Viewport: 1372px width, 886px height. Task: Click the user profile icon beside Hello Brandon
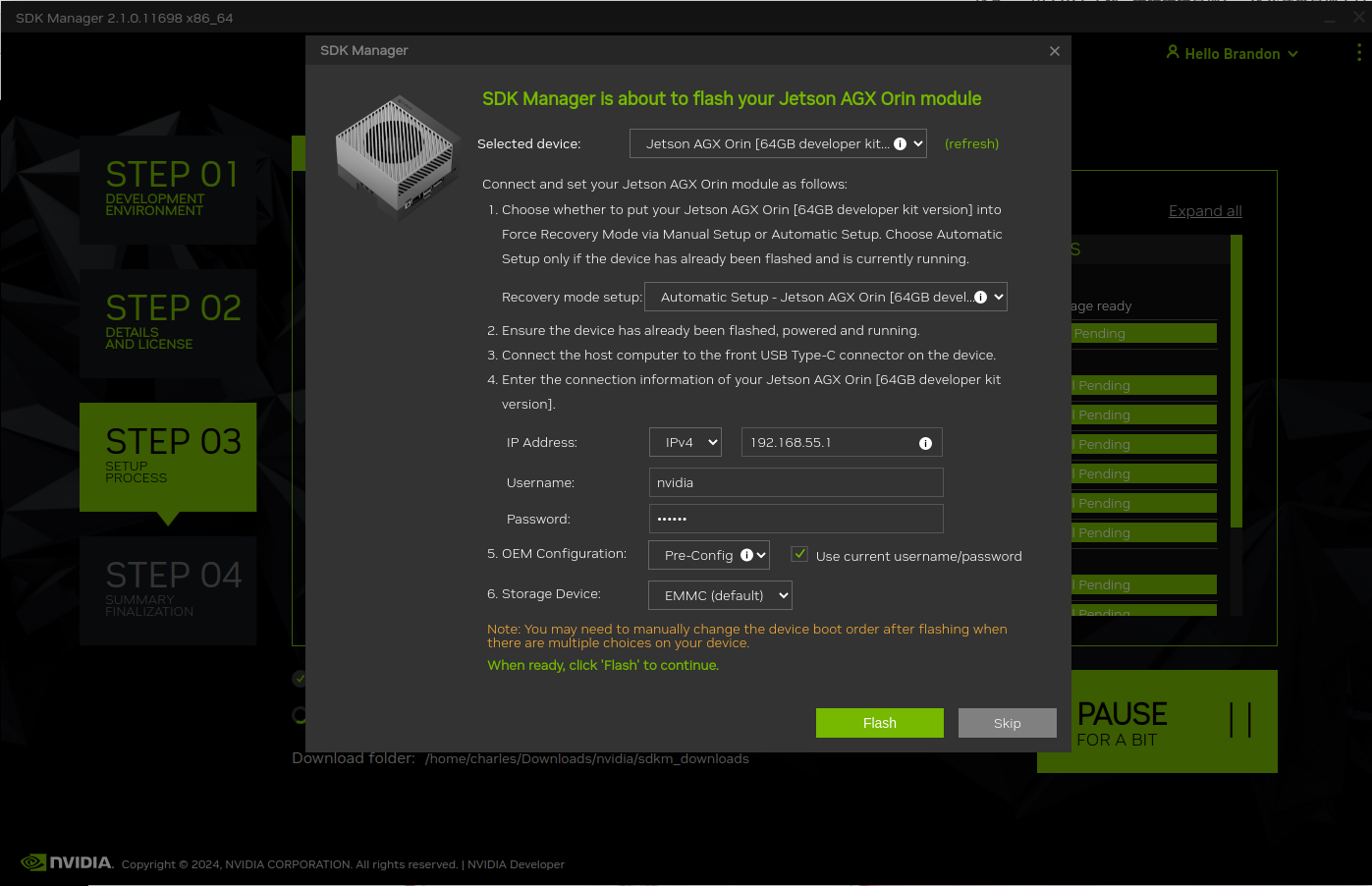pyautogui.click(x=1173, y=52)
